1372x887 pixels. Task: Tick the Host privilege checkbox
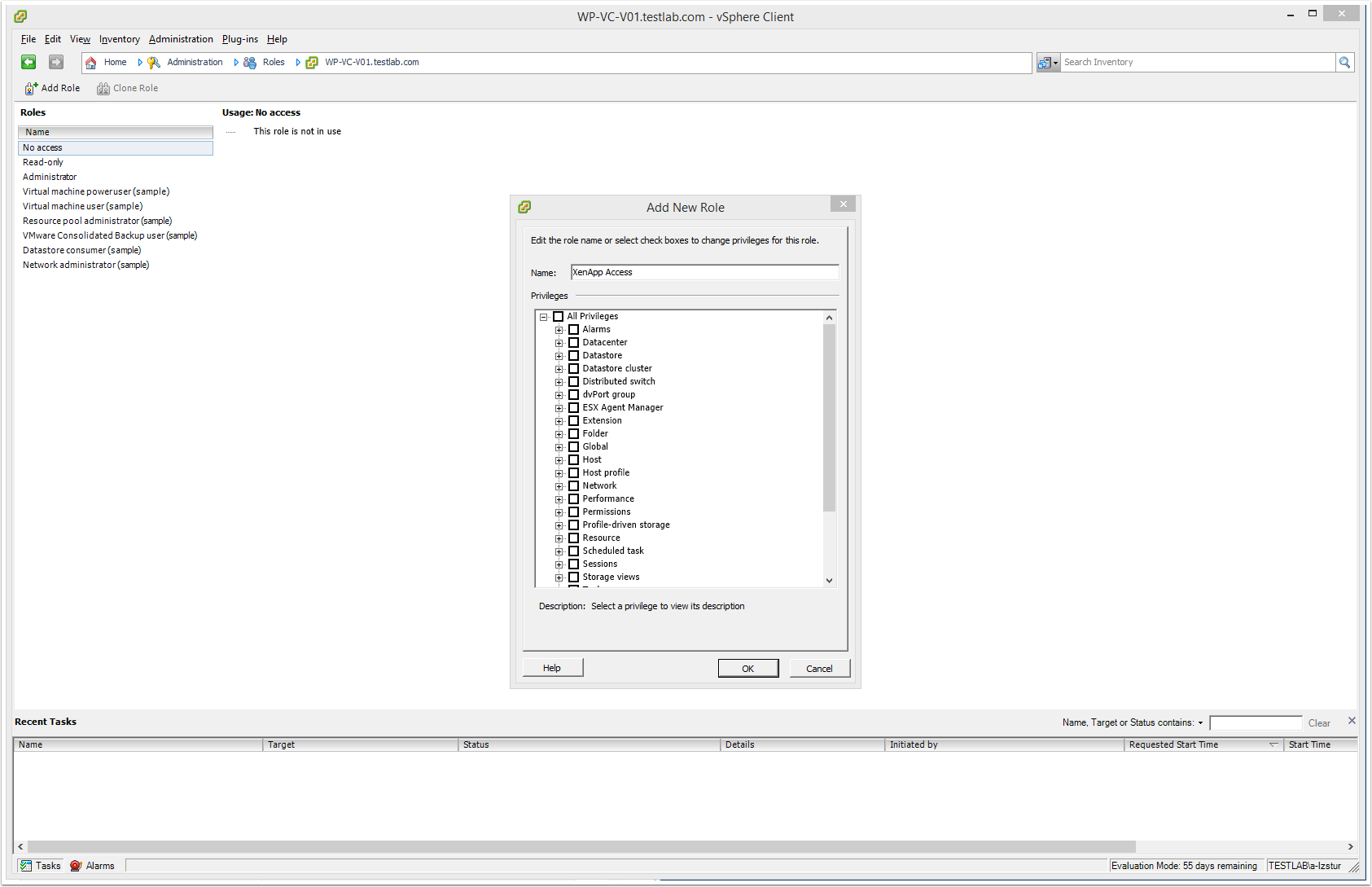point(573,459)
